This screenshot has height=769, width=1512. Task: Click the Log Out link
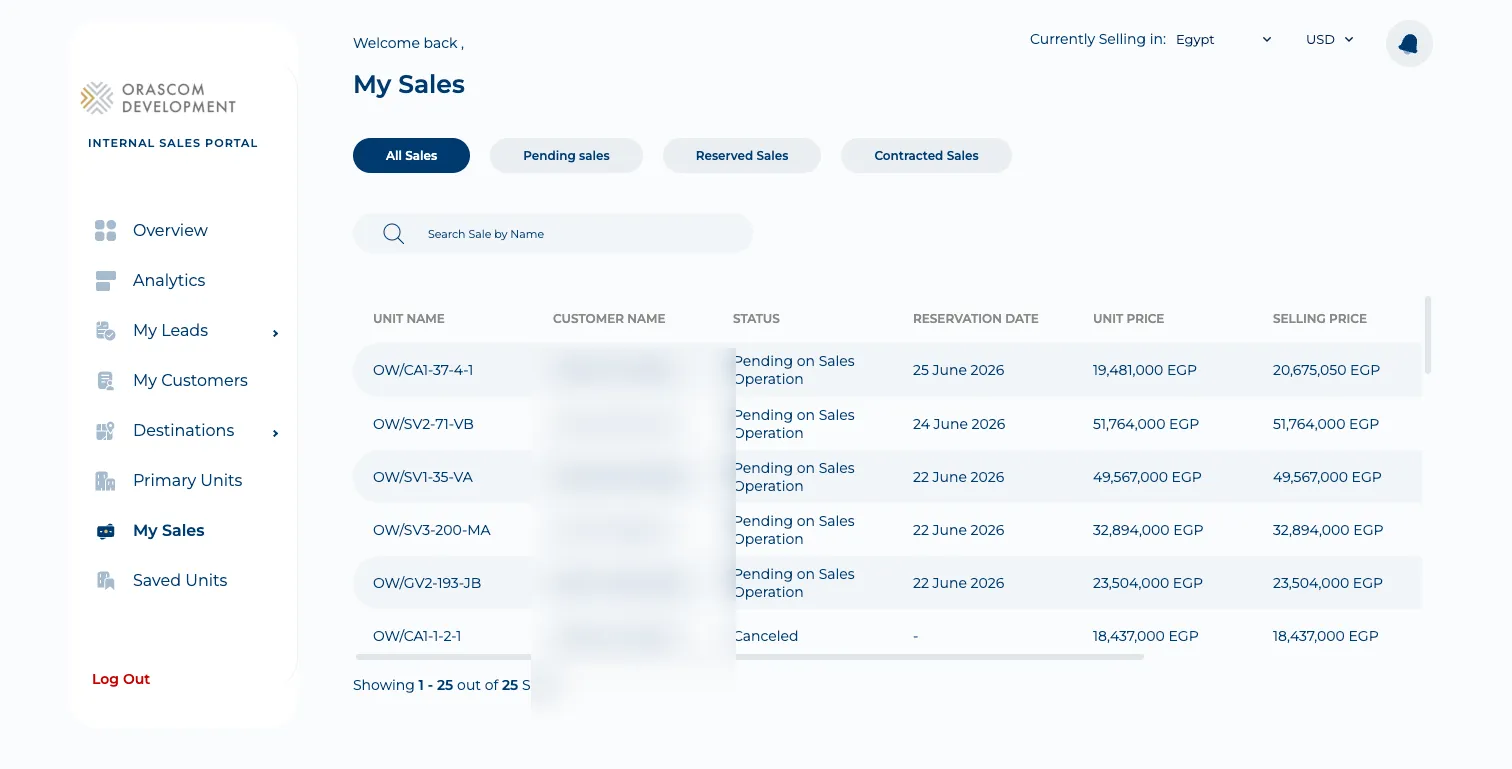[121, 679]
